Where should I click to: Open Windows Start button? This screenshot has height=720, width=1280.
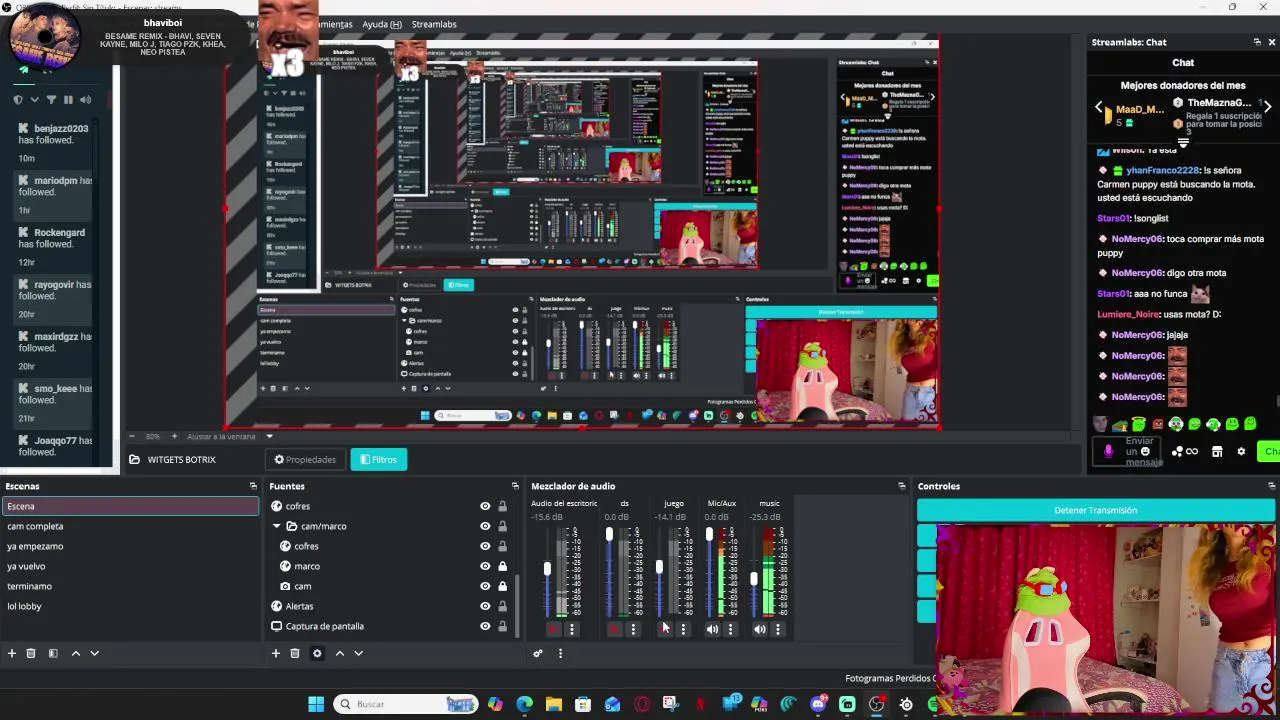[x=316, y=704]
